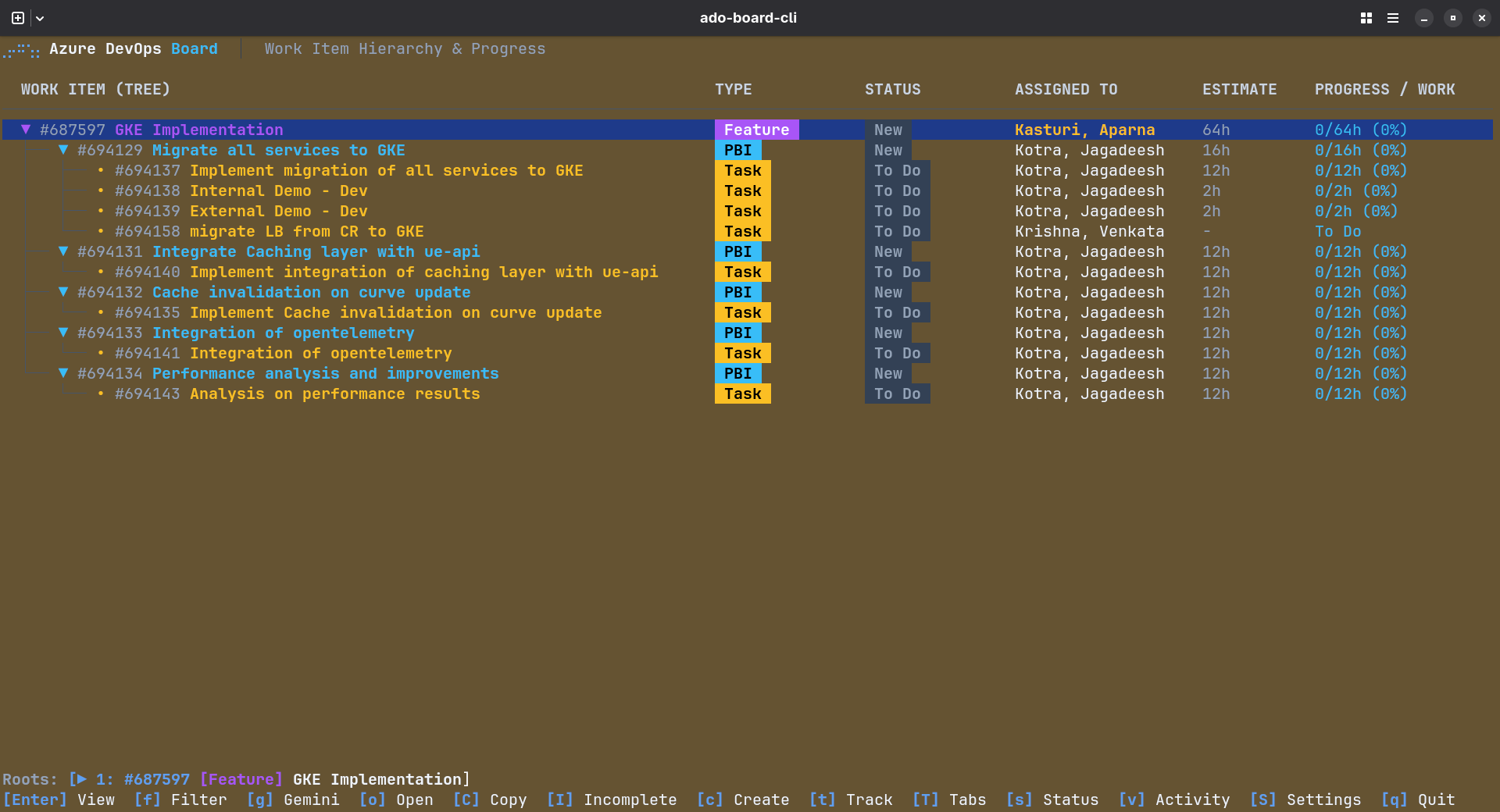Open the new tab icon in title bar
Viewport: 1500px width, 812px height.
pos(18,18)
